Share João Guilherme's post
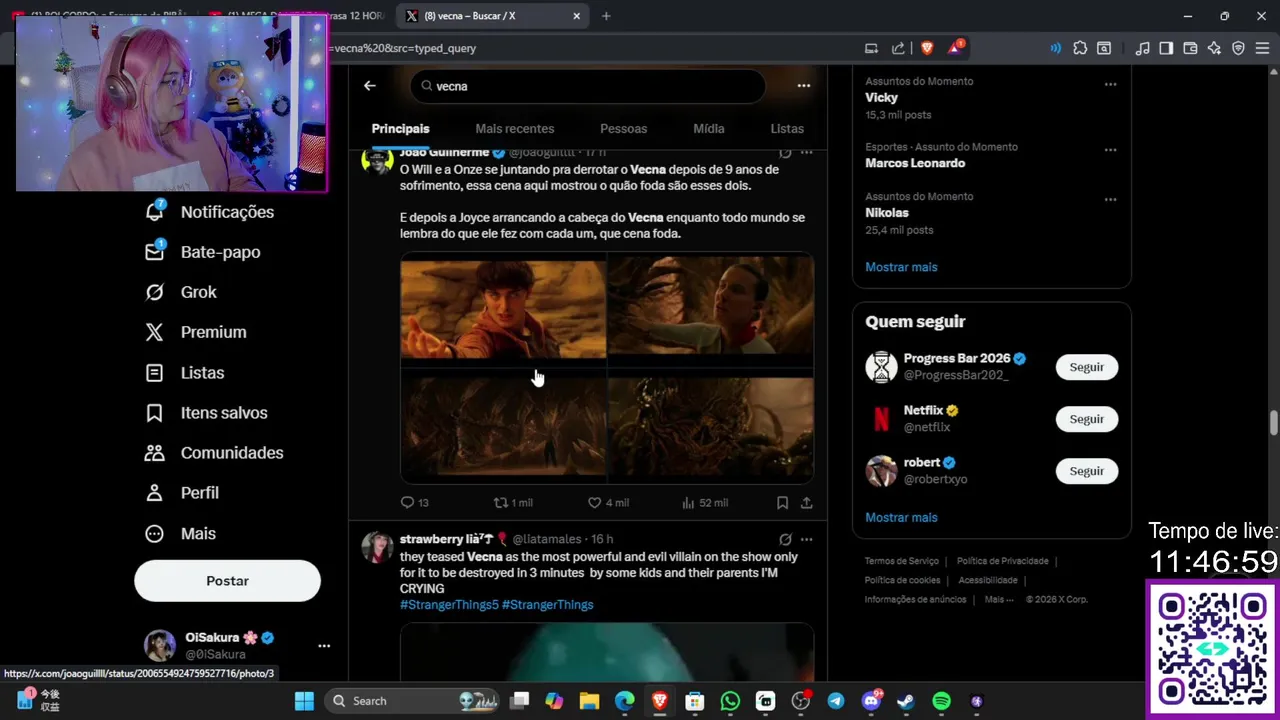This screenshot has width=1280, height=720. 806,503
